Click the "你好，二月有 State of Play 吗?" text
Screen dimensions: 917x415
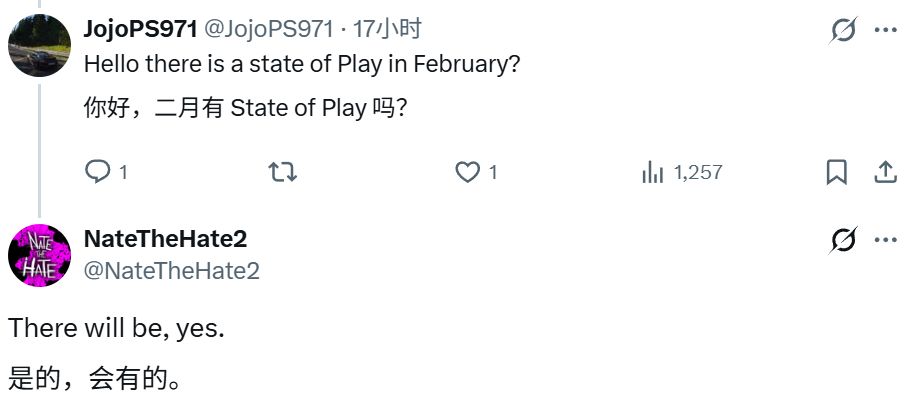click(245, 108)
